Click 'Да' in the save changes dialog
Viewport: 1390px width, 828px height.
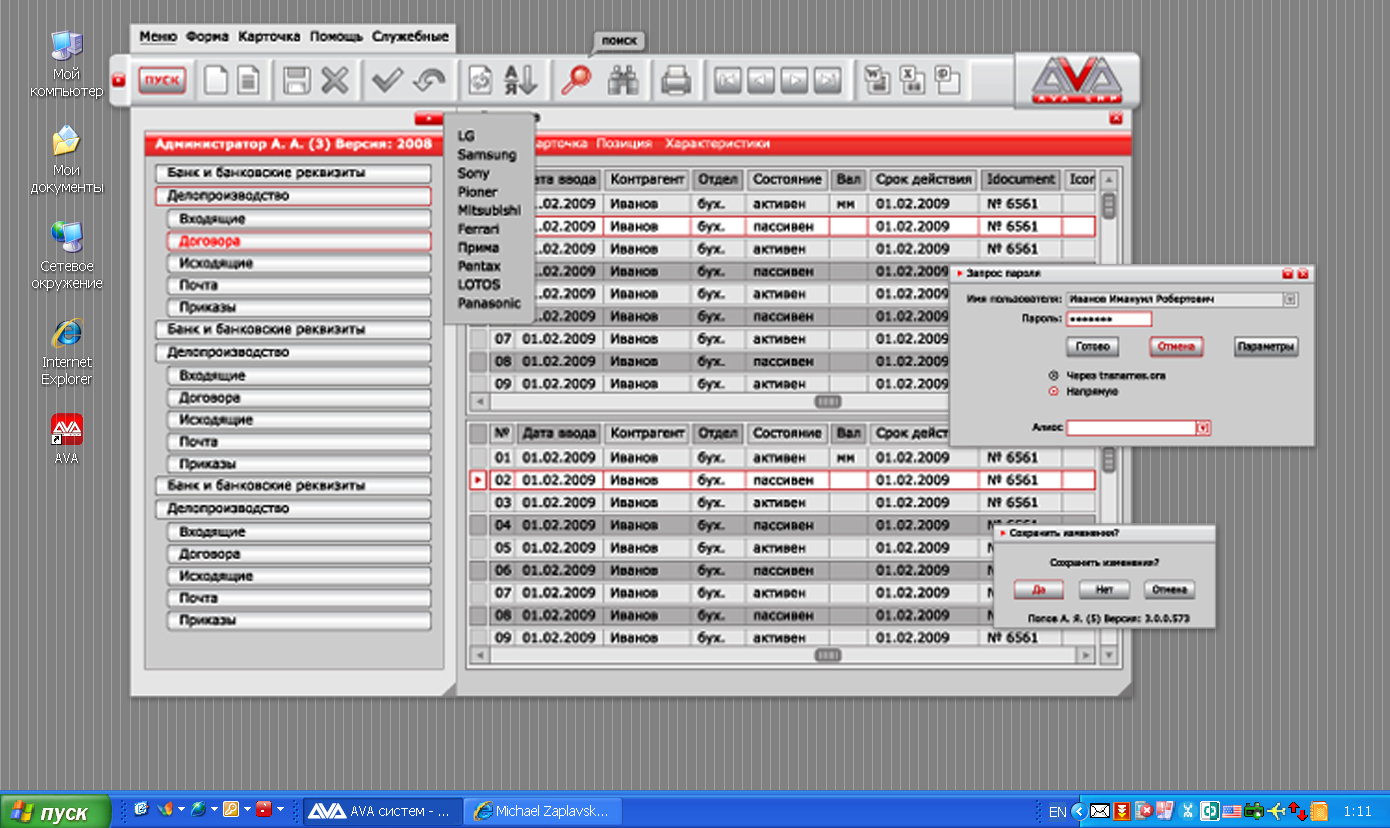click(1039, 590)
